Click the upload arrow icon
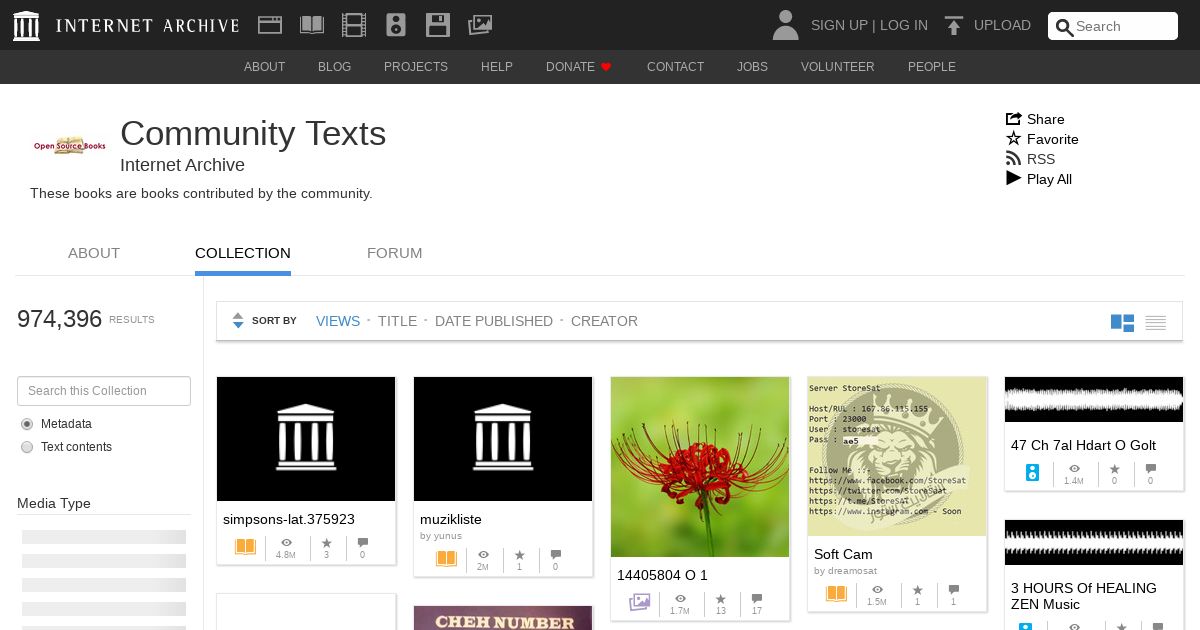This screenshot has height=630, width=1200. click(x=954, y=26)
